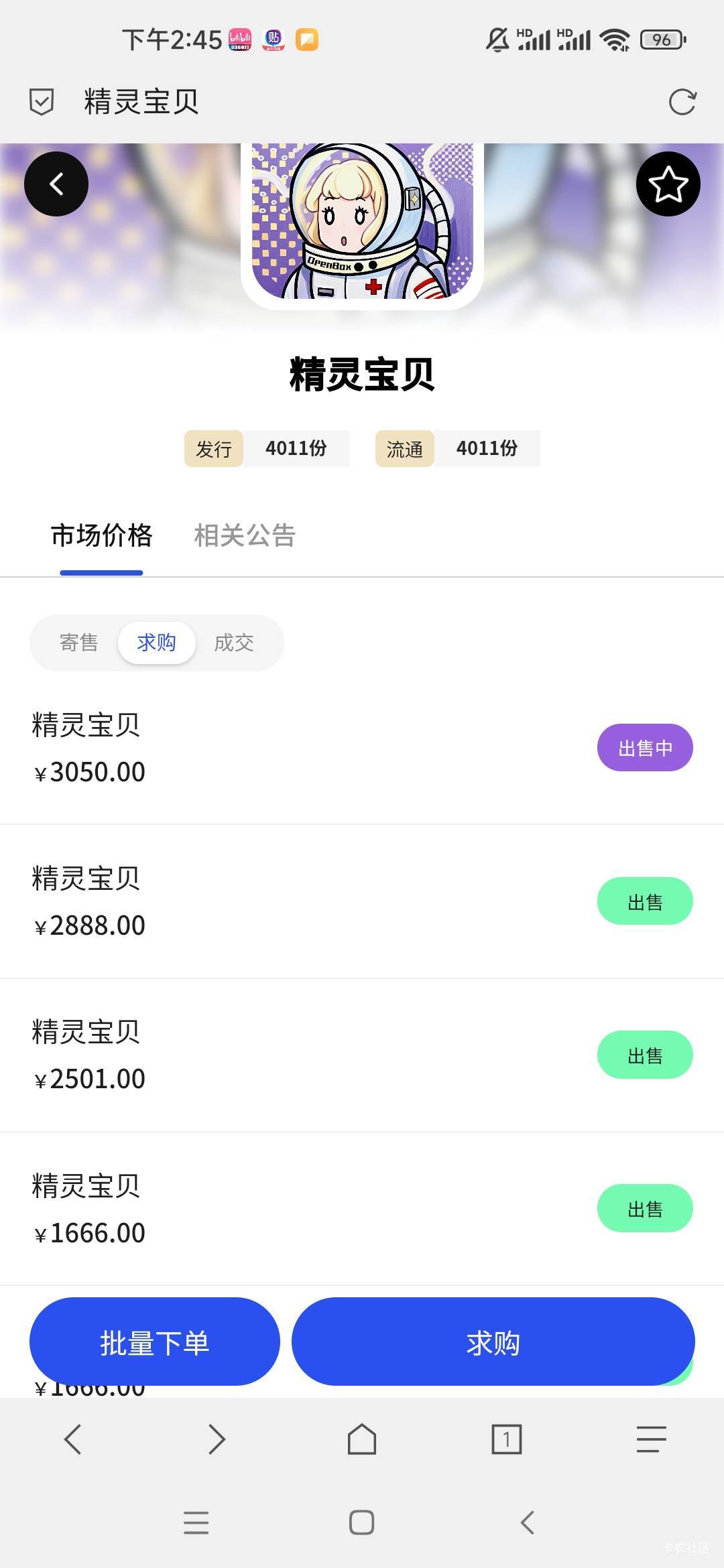Go to browser home page icon

click(x=362, y=1439)
